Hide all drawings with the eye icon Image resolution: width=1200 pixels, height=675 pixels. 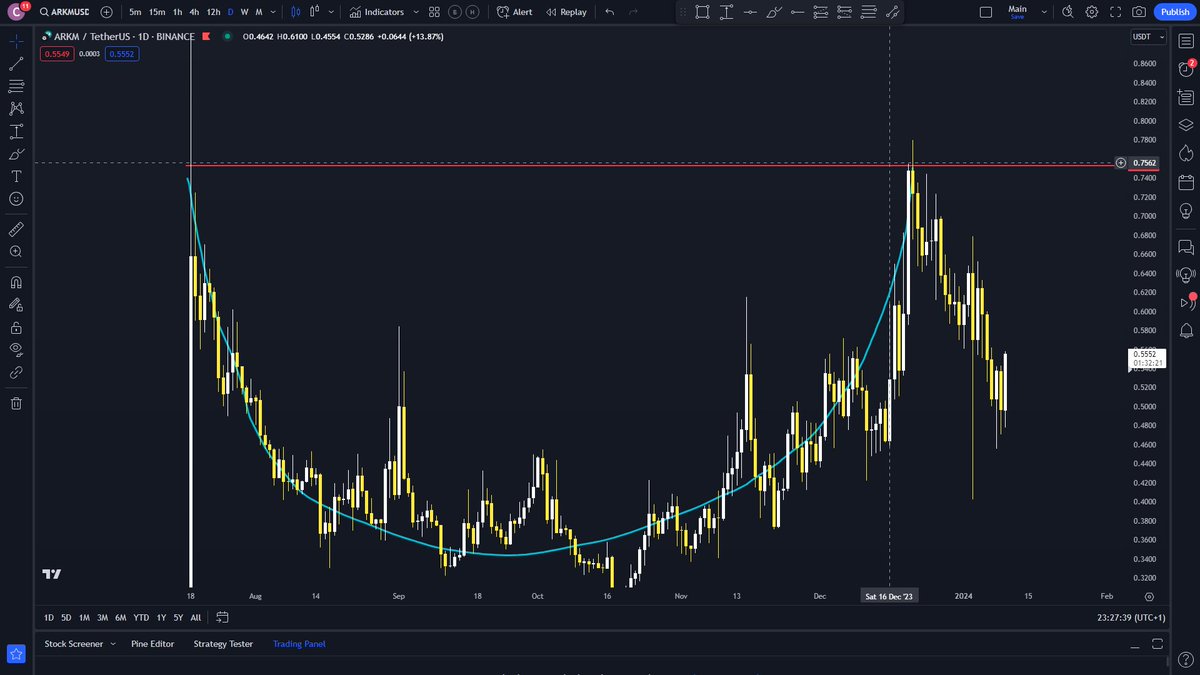click(16, 349)
